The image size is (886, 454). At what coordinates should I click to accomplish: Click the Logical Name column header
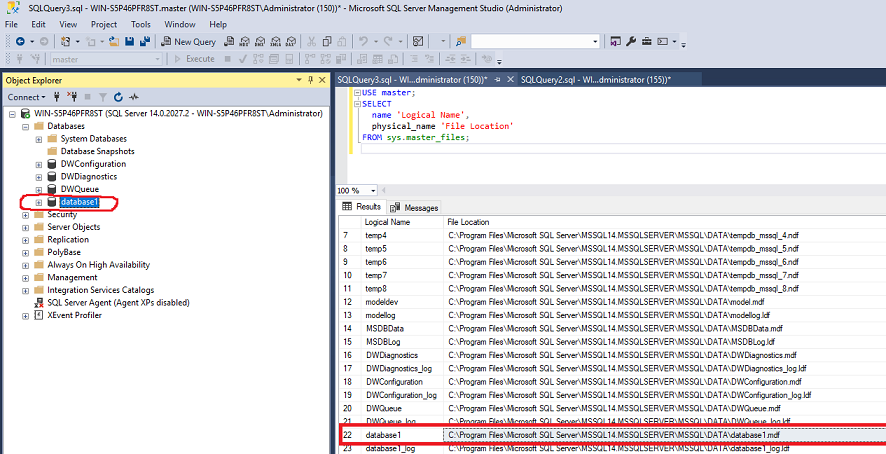point(402,222)
